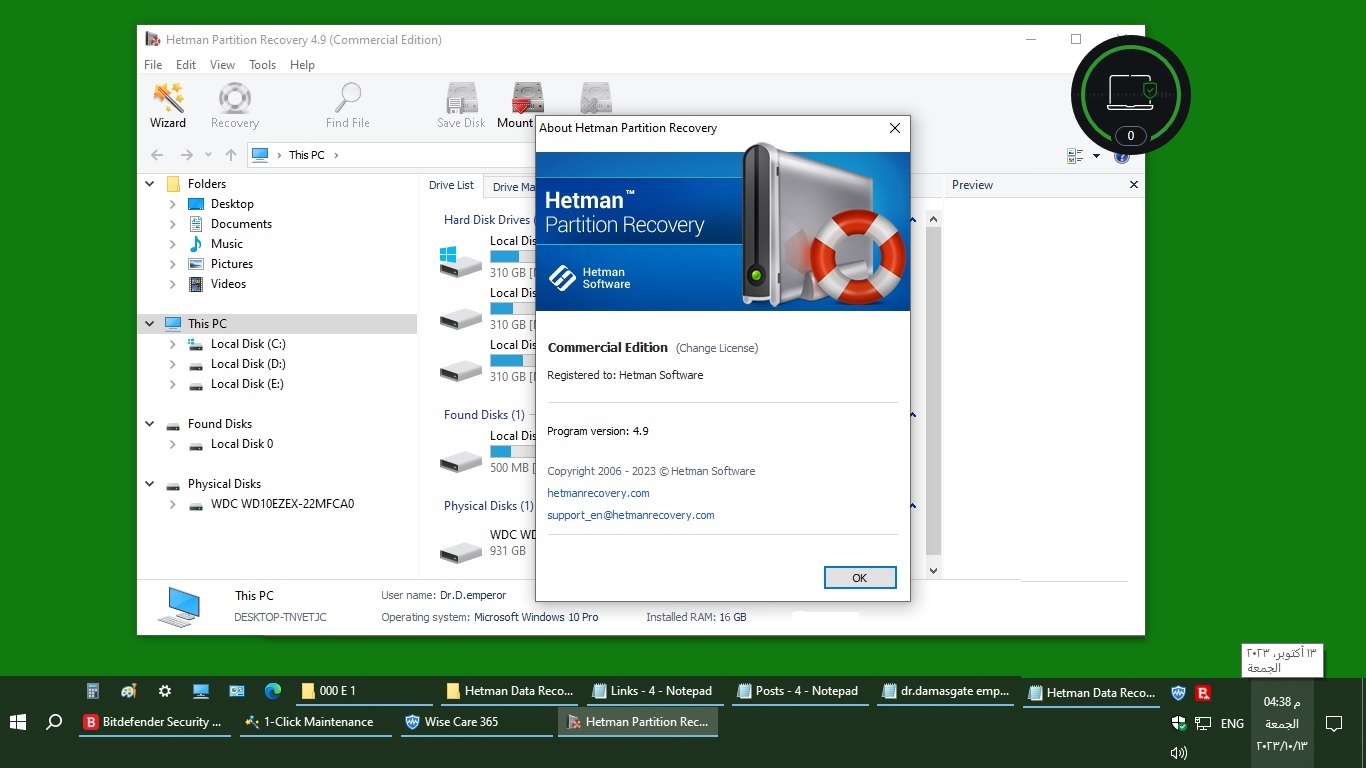Click the drive list scrollbar down arrow
This screenshot has width=1366, height=768.
tap(933, 571)
